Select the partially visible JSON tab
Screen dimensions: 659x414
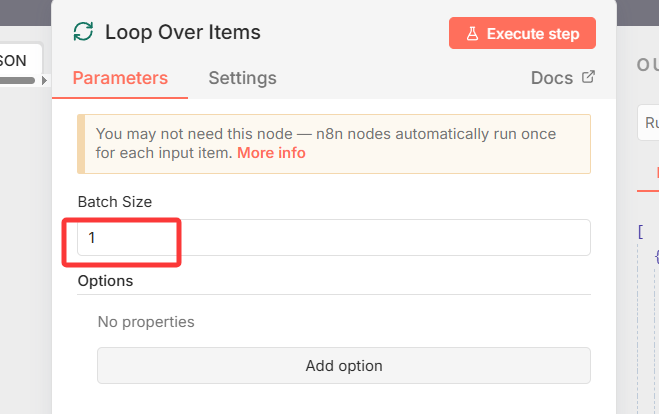coord(14,60)
